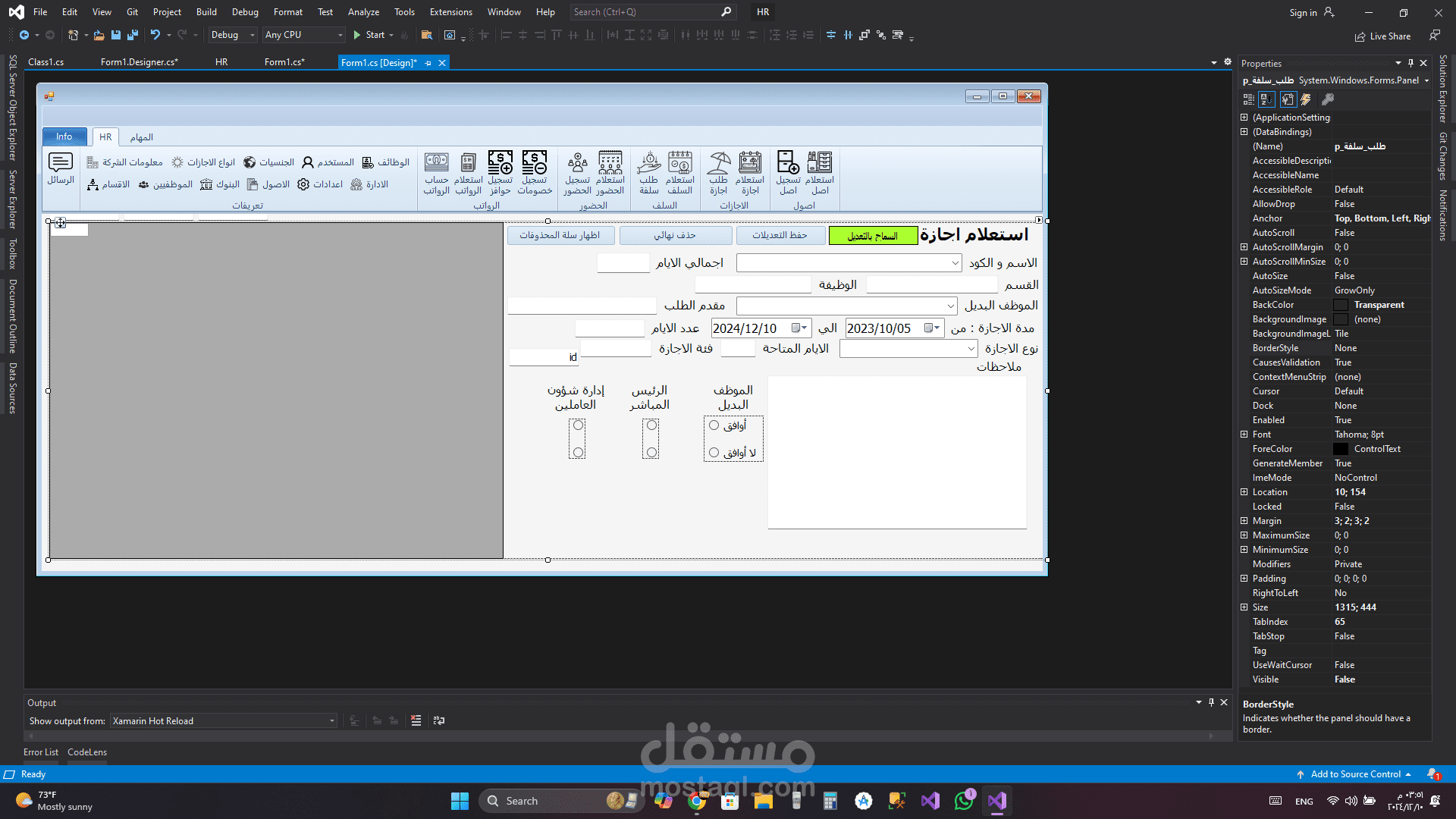Switch Properties to Categorized view icon
1456x819 pixels.
pos(1248,99)
